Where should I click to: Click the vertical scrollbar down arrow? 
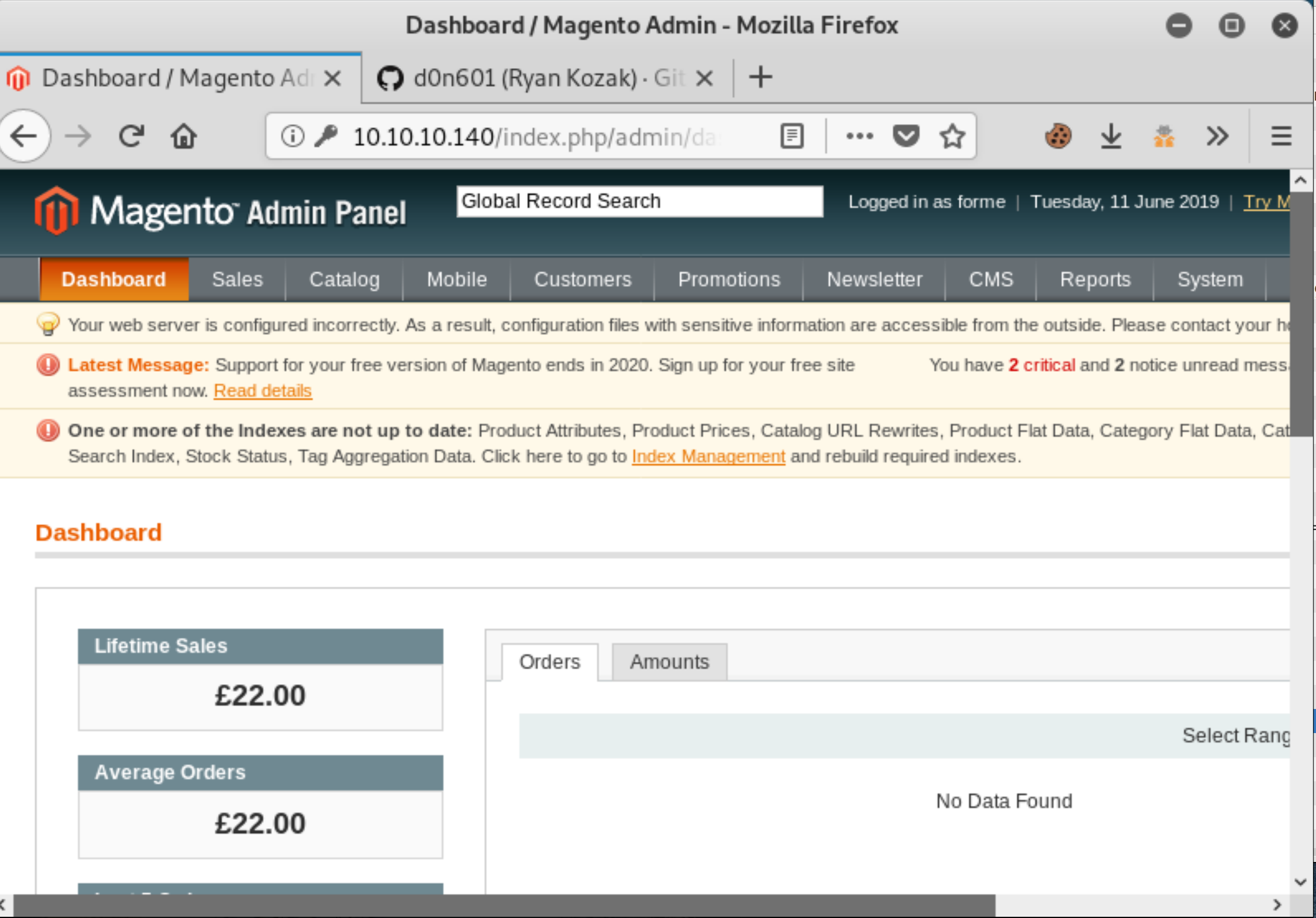pos(1300,882)
